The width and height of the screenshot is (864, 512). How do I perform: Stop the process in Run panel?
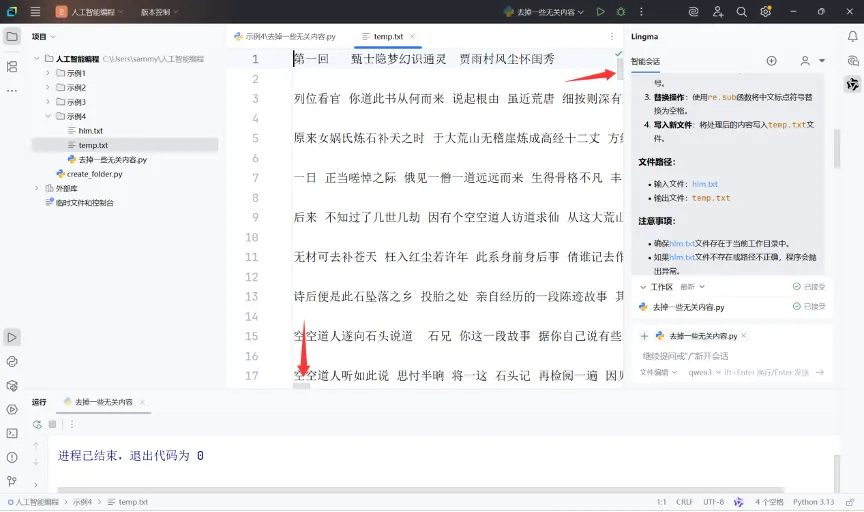pos(52,424)
